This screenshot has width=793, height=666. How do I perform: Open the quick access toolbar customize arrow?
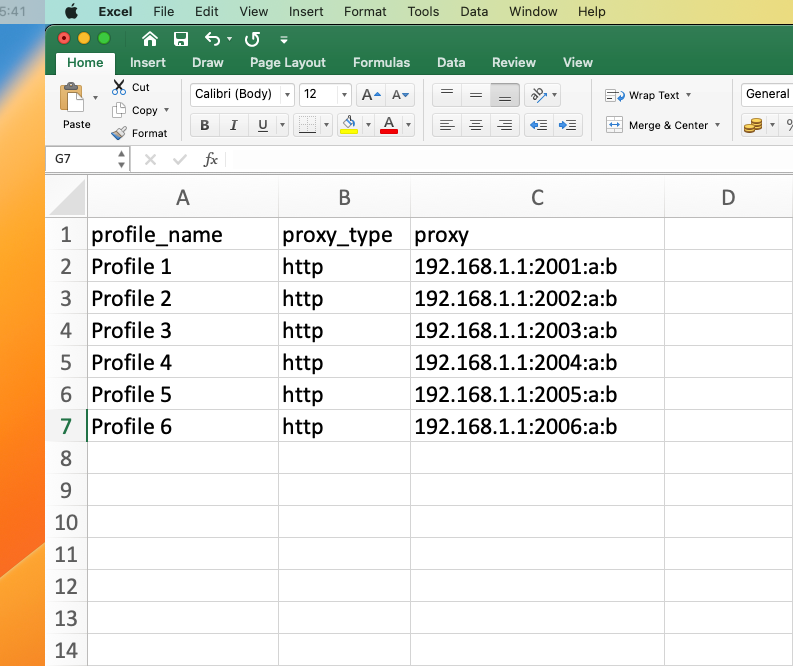pyautogui.click(x=284, y=39)
